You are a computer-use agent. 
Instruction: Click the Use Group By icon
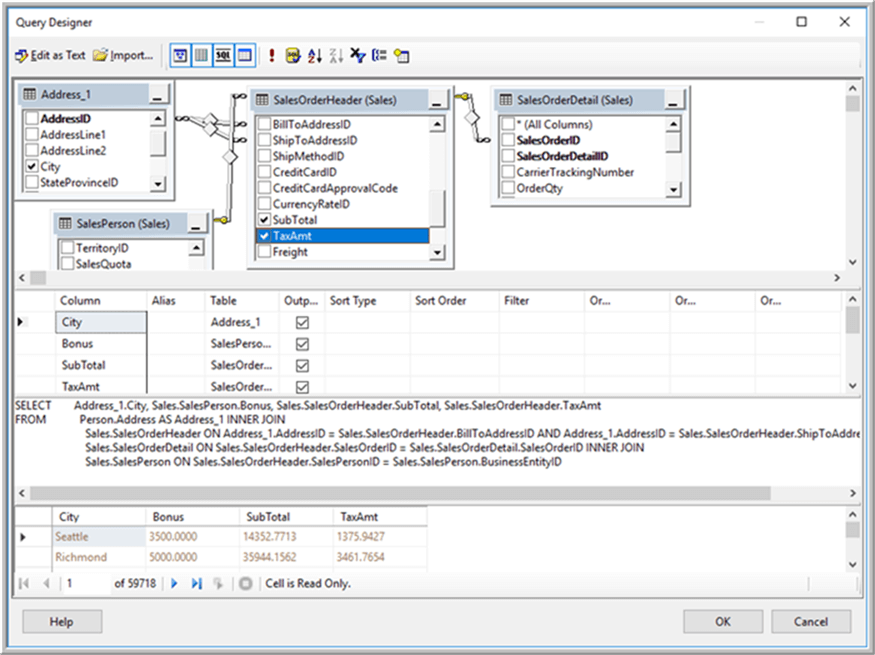tap(379, 55)
